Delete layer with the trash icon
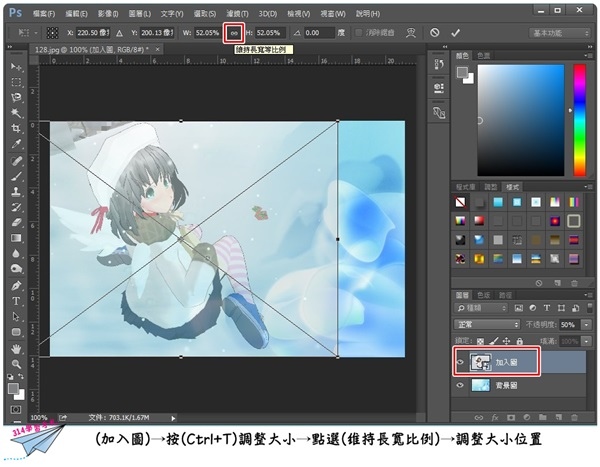The image size is (600, 467). pos(574,418)
